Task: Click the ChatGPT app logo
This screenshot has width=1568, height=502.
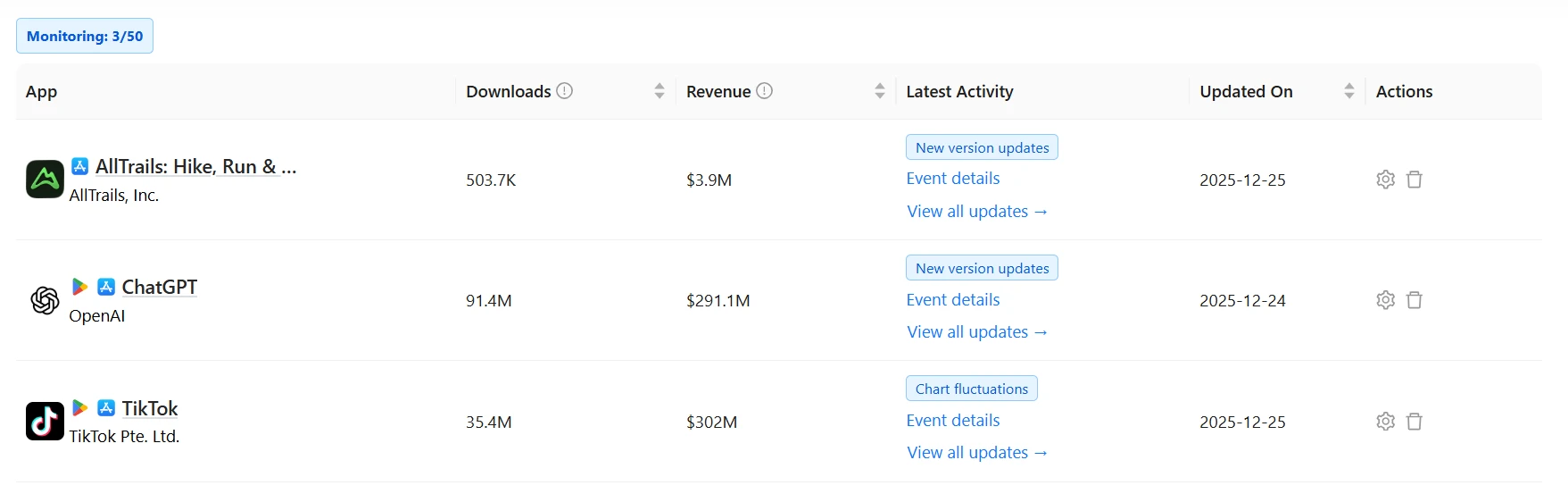Action: coord(45,300)
